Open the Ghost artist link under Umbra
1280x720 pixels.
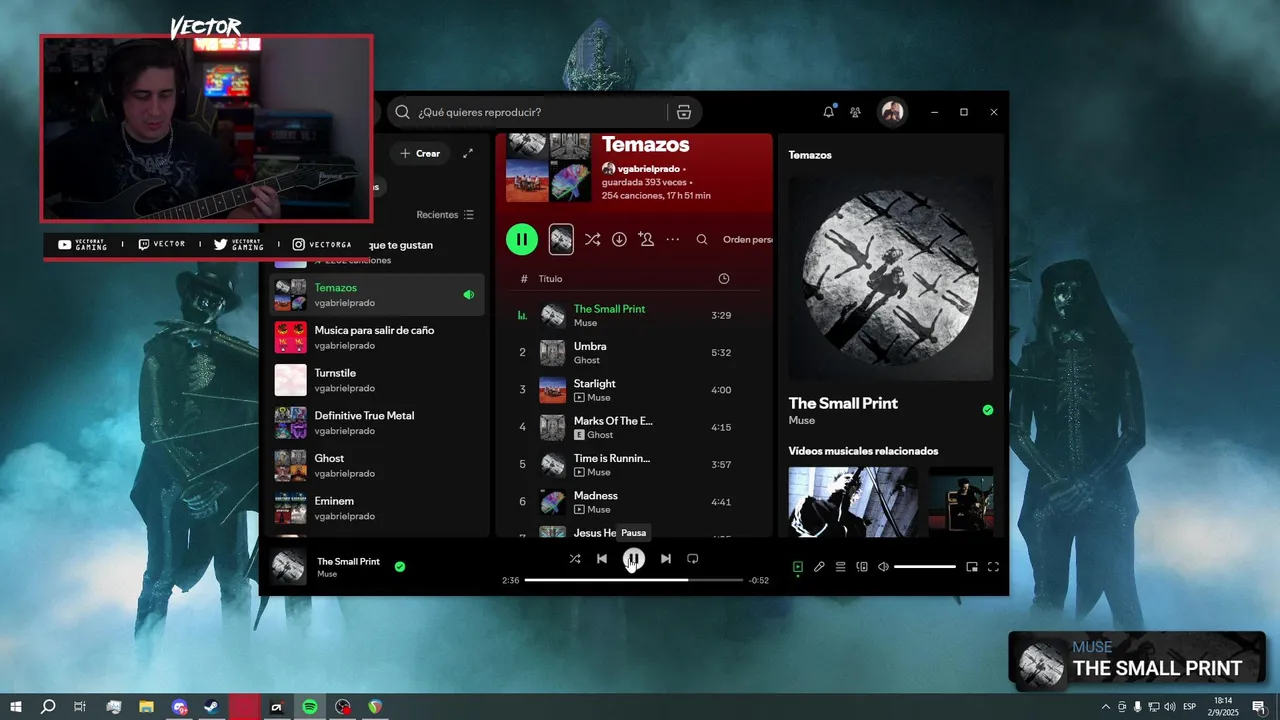click(x=586, y=360)
